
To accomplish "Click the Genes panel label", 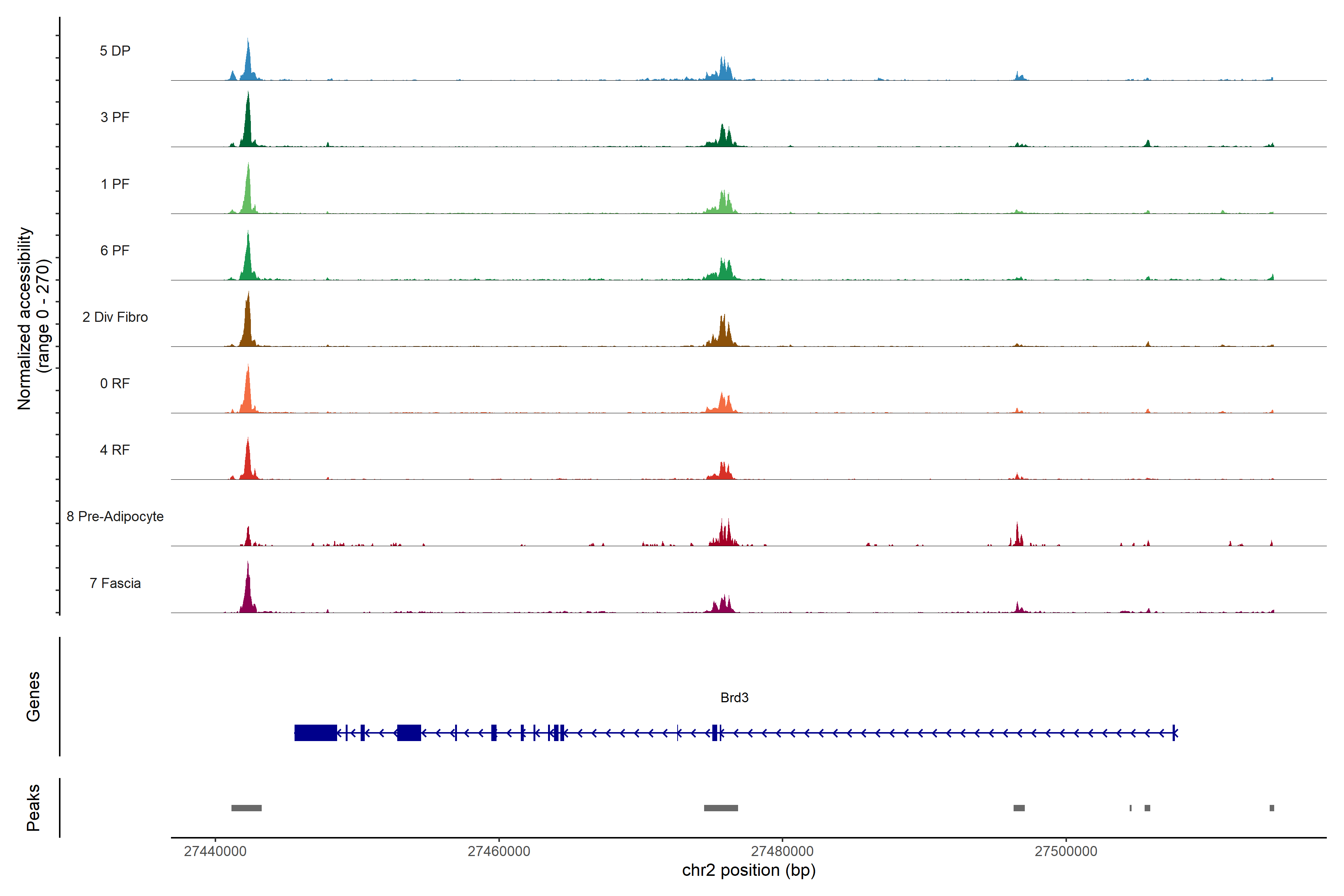I will tap(33, 697).
